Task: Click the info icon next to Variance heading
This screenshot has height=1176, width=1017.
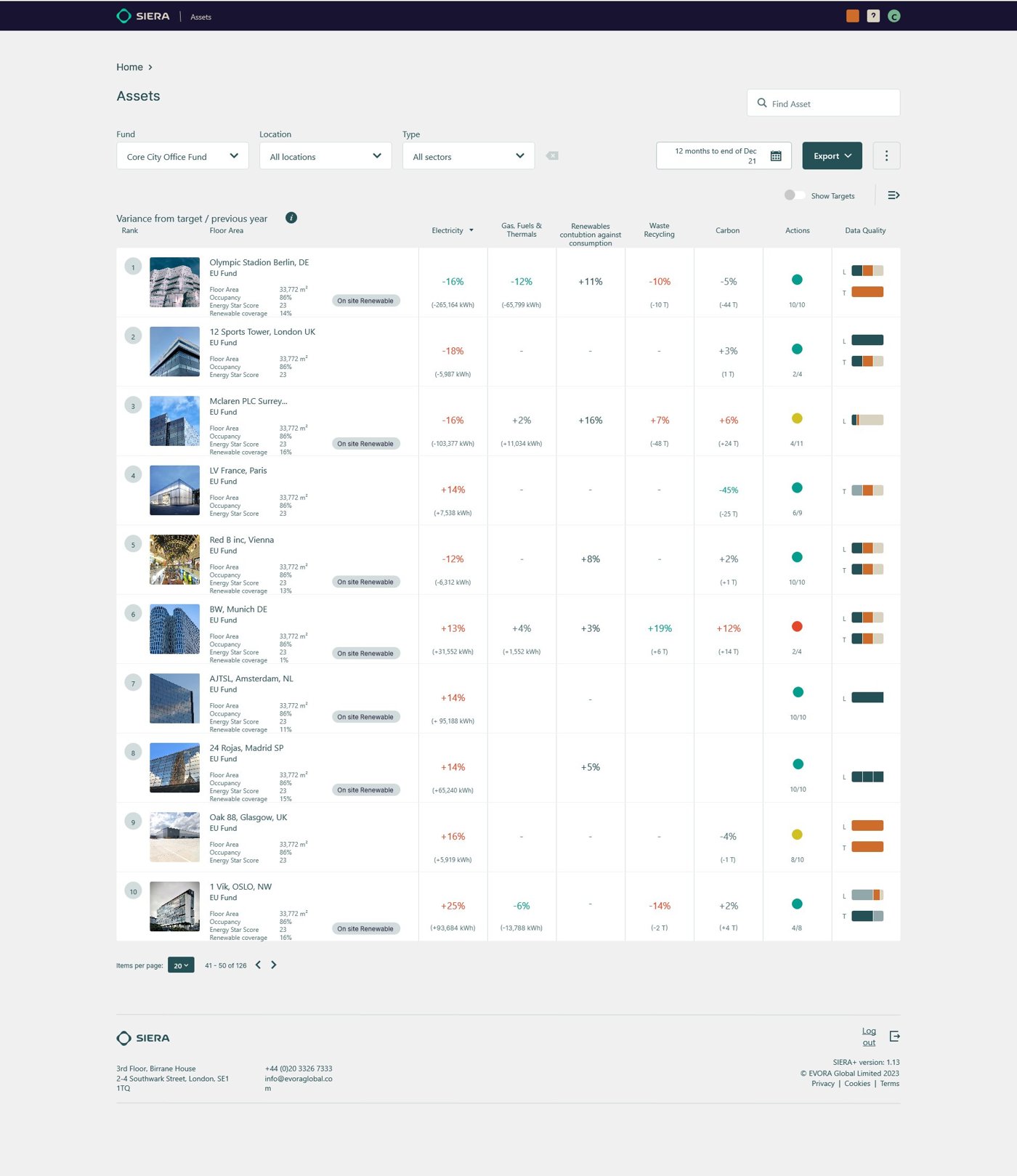Action: coord(291,218)
